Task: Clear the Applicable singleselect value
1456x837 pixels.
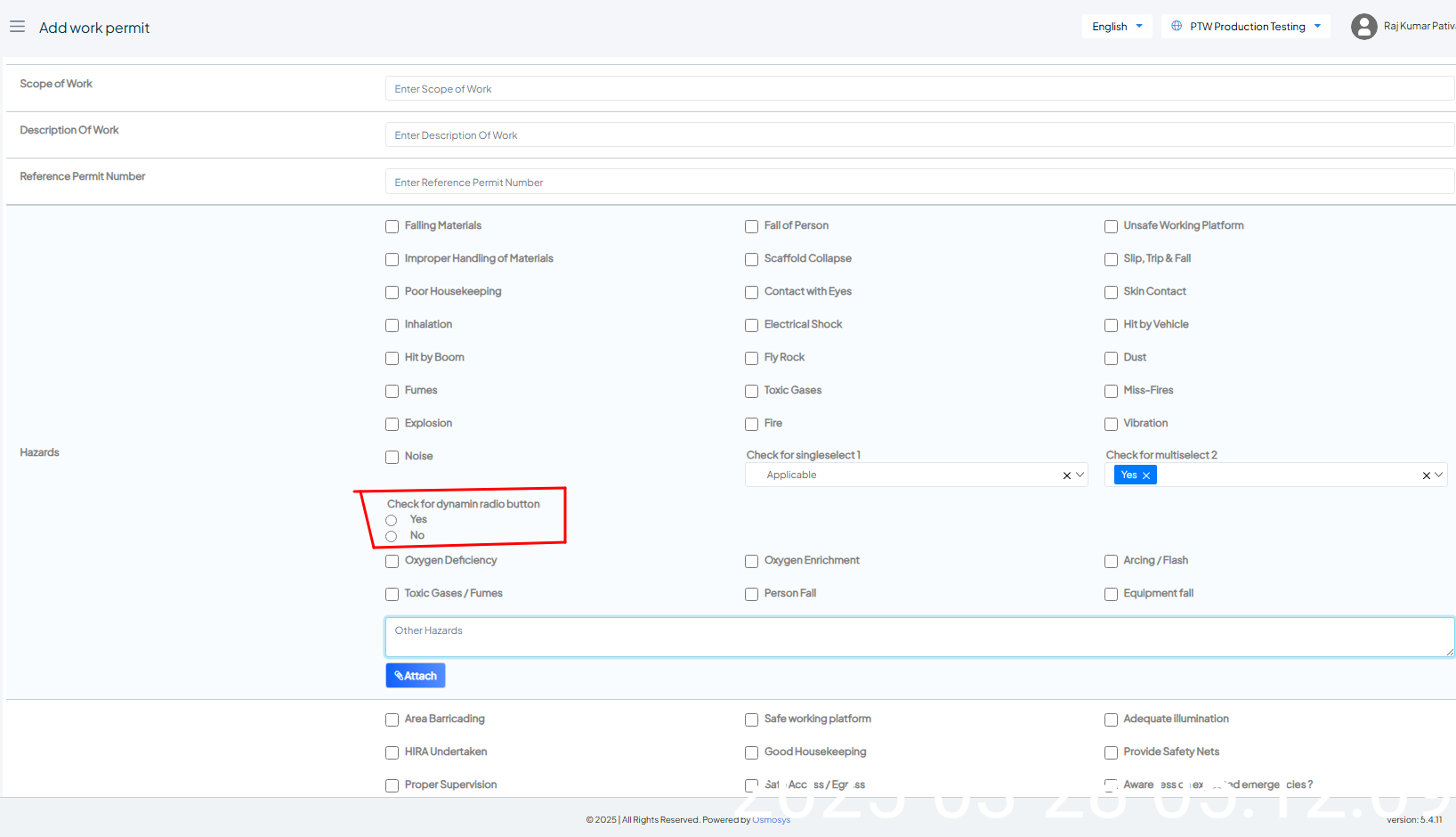Action: click(1066, 475)
